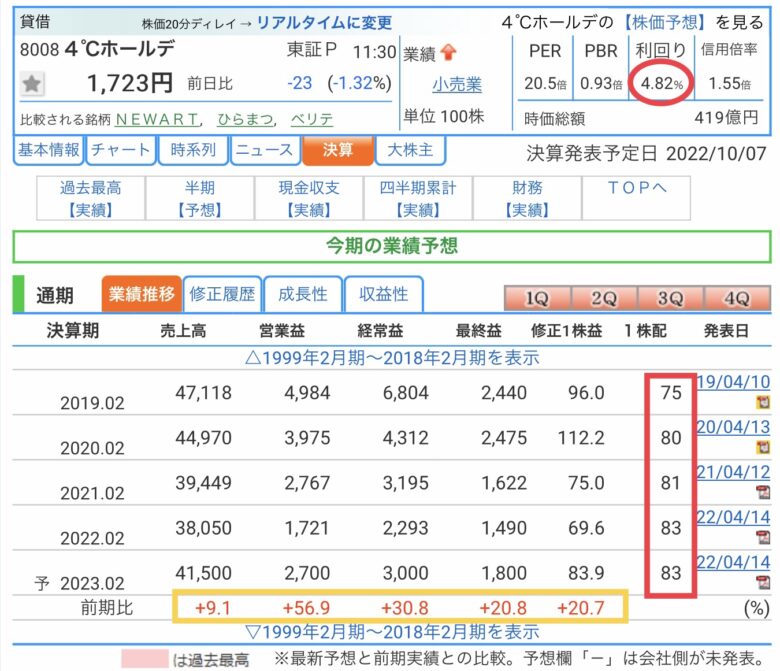Screen dimensions: 780x671
Task: Click 1株配 value 75 for 2019.02
Action: tap(671, 393)
